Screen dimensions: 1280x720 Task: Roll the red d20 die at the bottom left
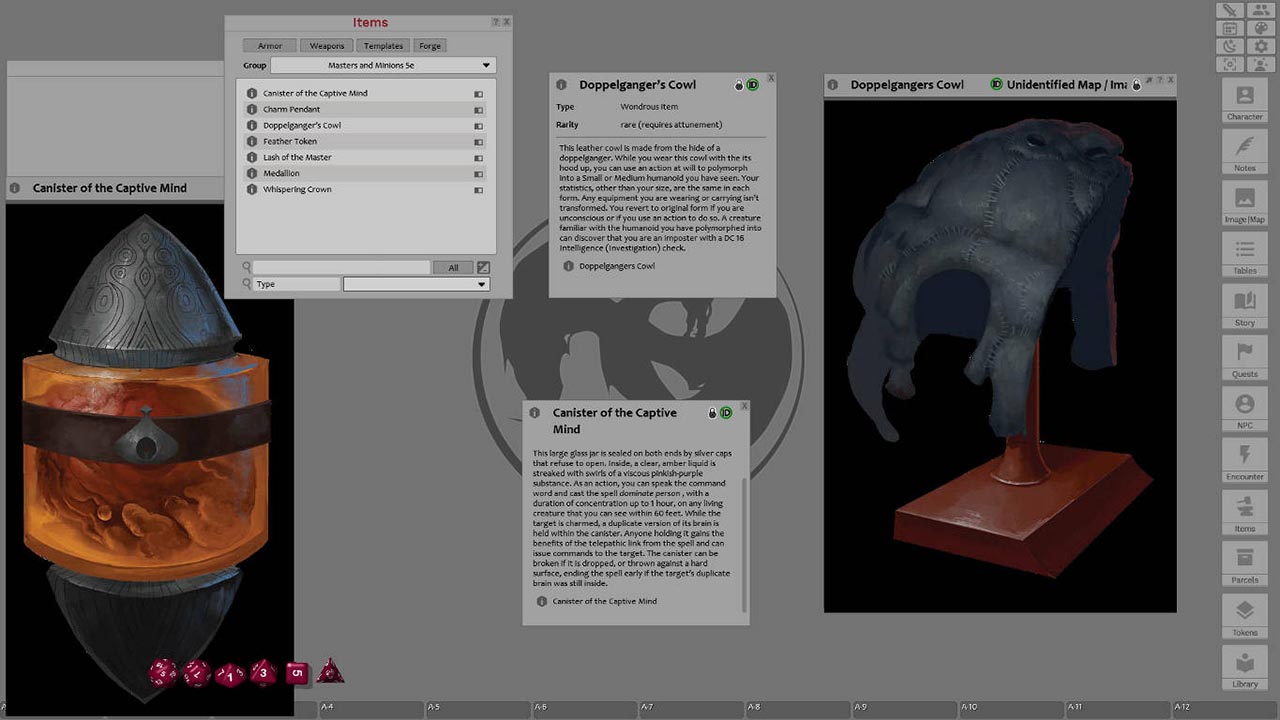[161, 672]
